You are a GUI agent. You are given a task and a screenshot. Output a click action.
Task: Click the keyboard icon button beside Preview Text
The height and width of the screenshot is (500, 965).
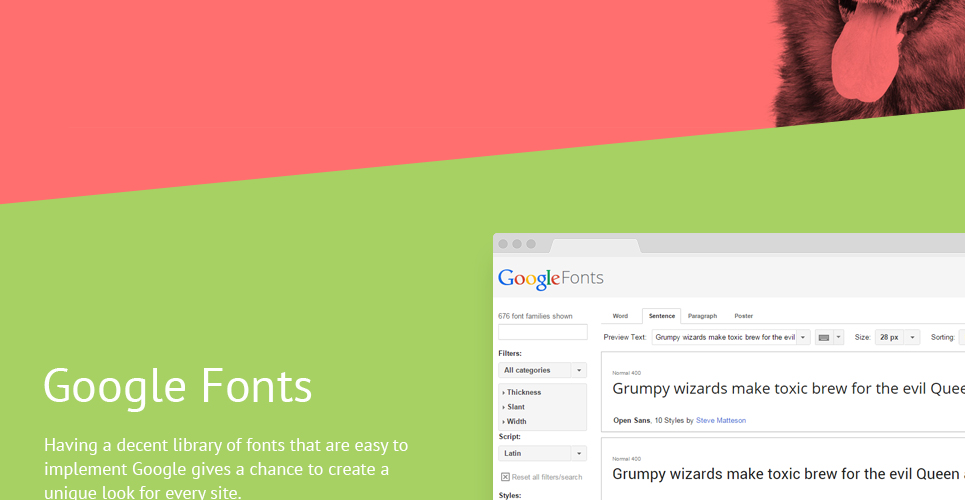tap(823, 337)
